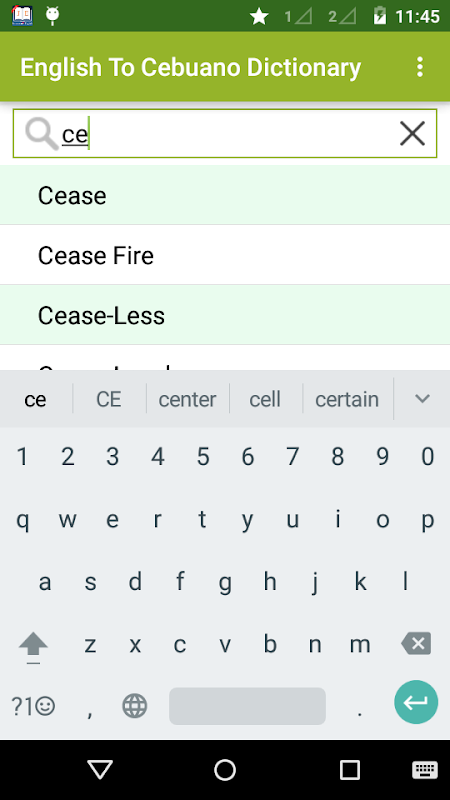The width and height of the screenshot is (450, 800).
Task: Focus the search input field containing 'ce'
Action: click(224, 134)
